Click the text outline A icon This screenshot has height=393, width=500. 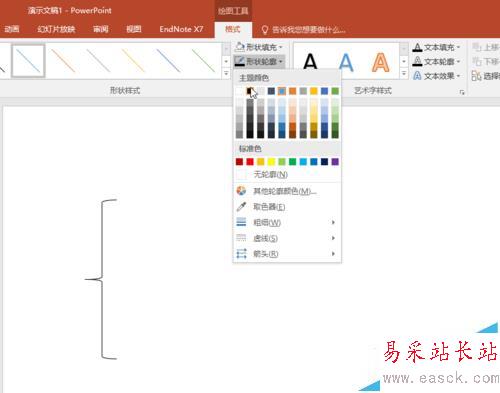pos(417,62)
